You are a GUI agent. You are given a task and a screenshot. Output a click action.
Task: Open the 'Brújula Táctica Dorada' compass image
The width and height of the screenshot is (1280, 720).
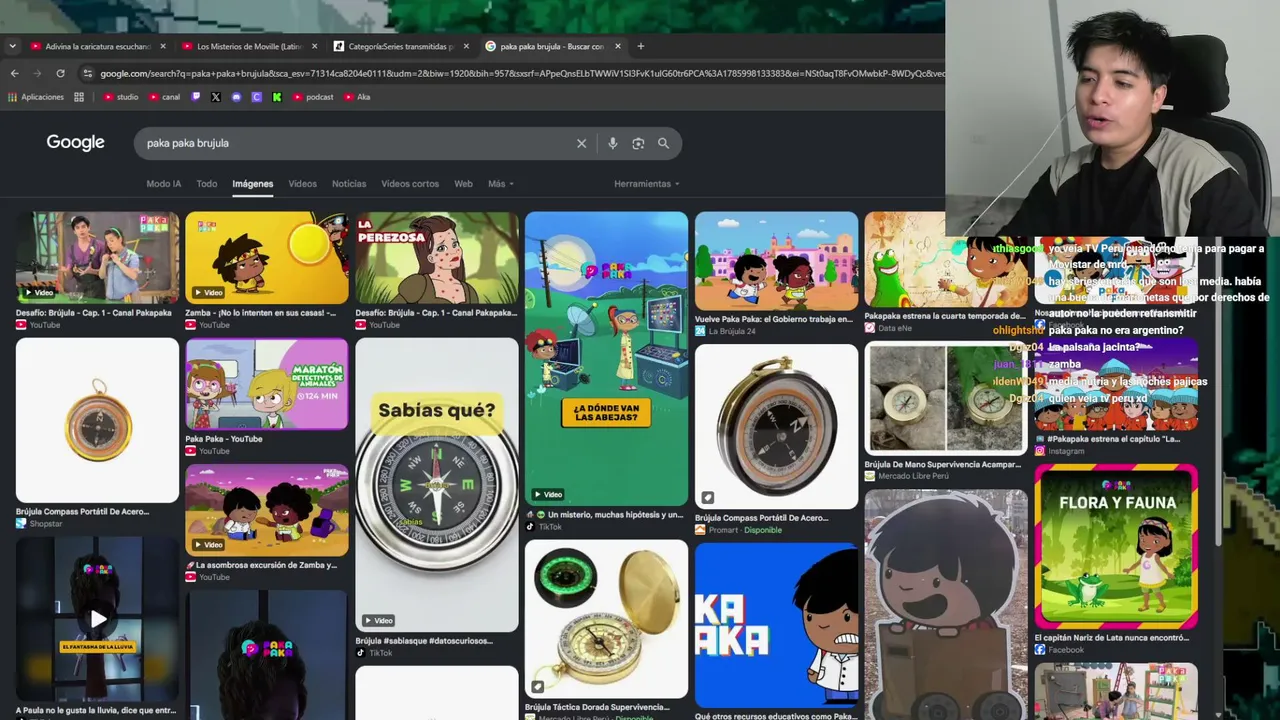point(607,619)
